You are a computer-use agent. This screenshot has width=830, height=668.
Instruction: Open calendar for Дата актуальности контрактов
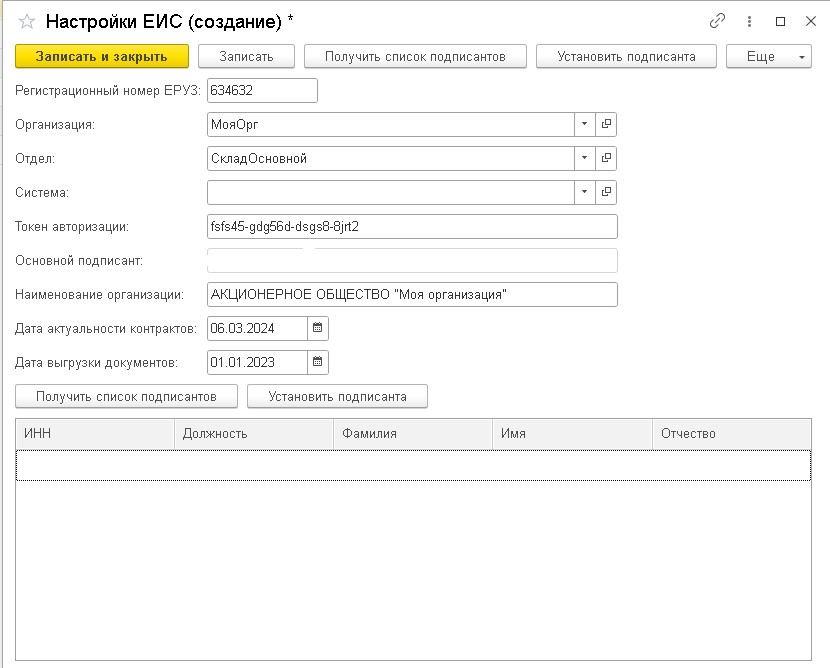click(x=317, y=328)
